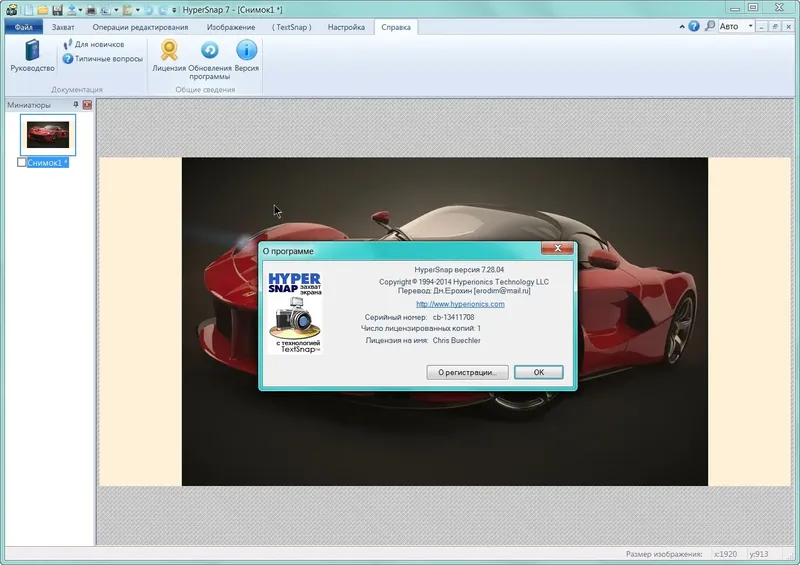Open the Файл menu
Image resolution: width=800 pixels, height=565 pixels.
click(x=22, y=27)
